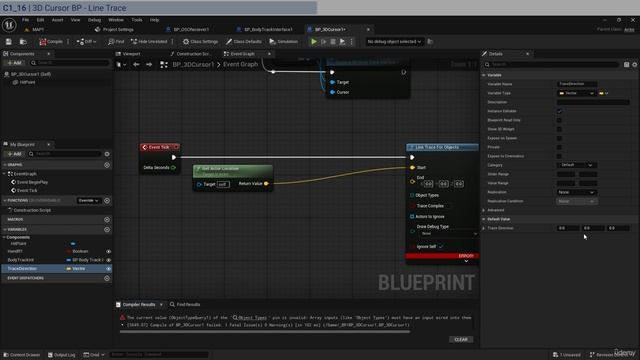640x360 pixels.
Task: Collapse the Components variable category
Action: pos(4,237)
